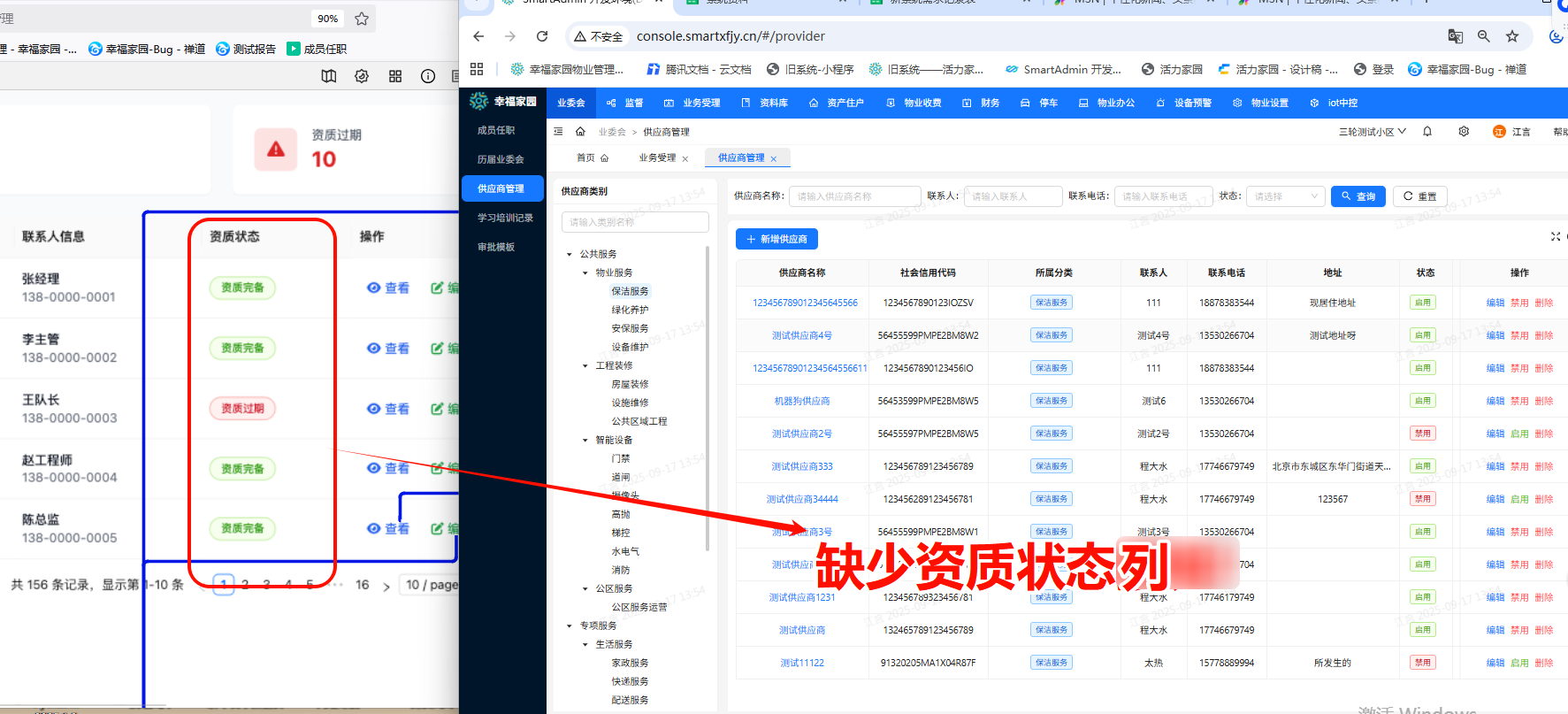Switch to the 首页 page tab

point(593,158)
